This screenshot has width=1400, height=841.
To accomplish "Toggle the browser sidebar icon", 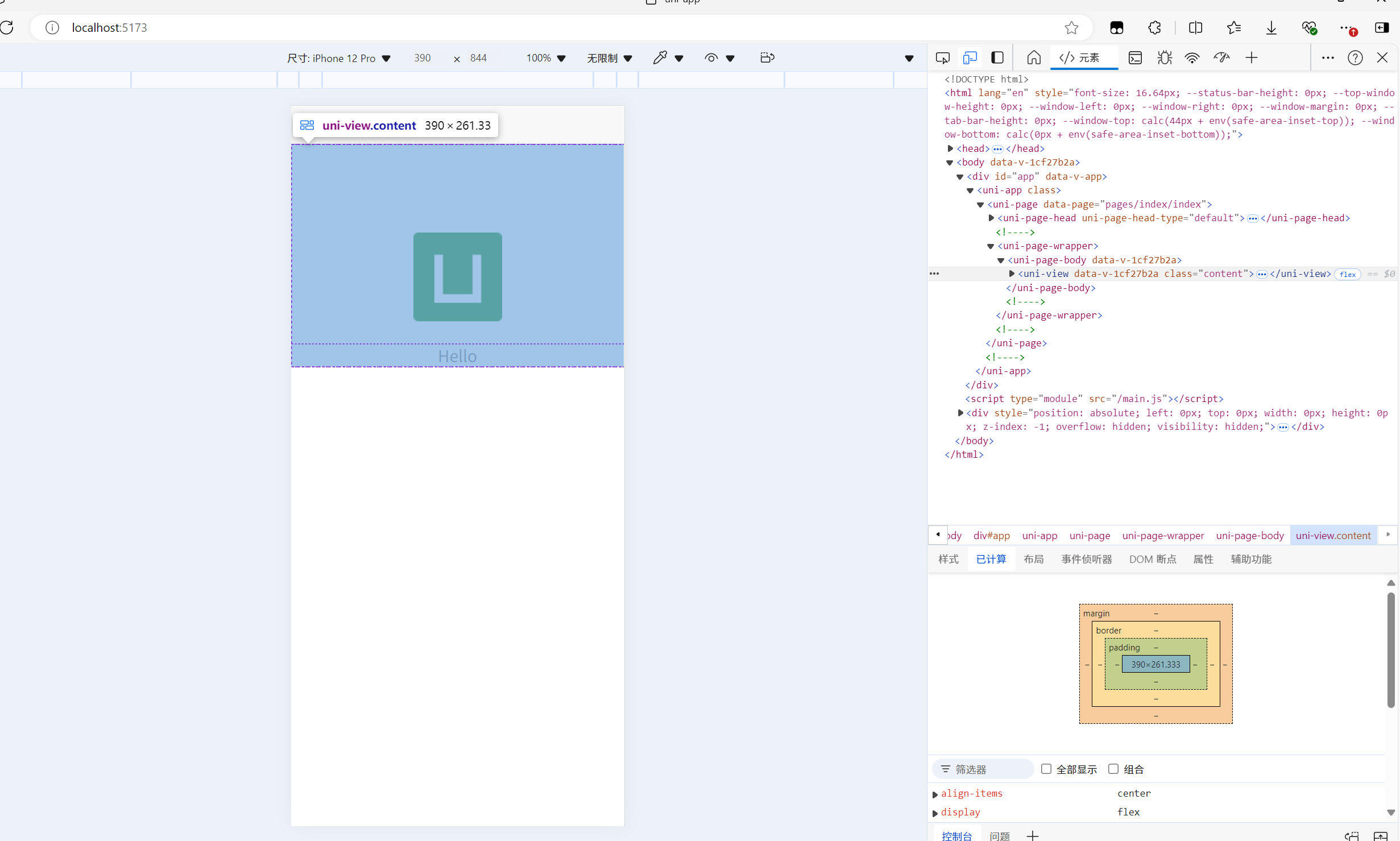I will coord(1382,27).
